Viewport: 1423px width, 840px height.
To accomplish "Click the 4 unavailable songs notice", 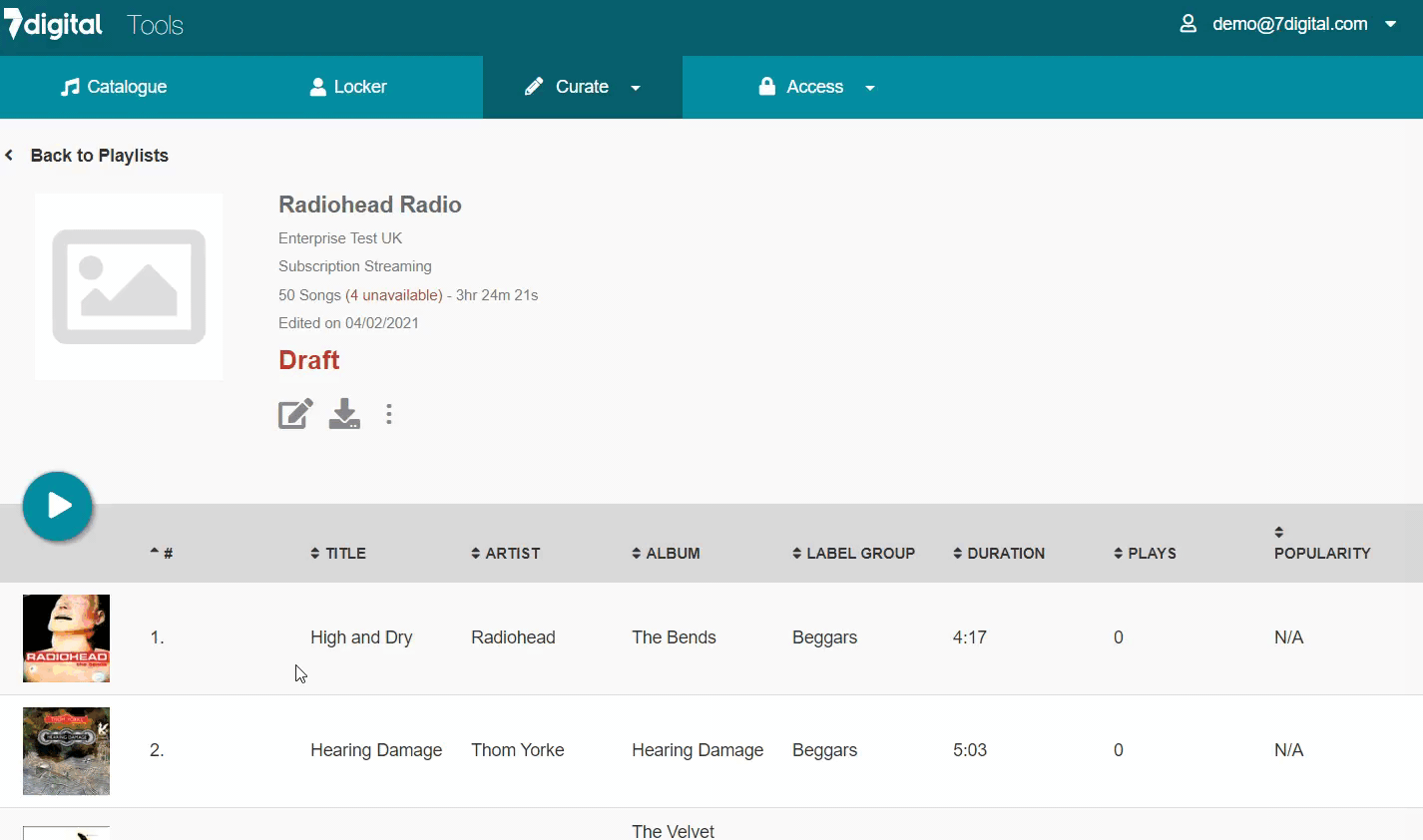I will click(394, 295).
